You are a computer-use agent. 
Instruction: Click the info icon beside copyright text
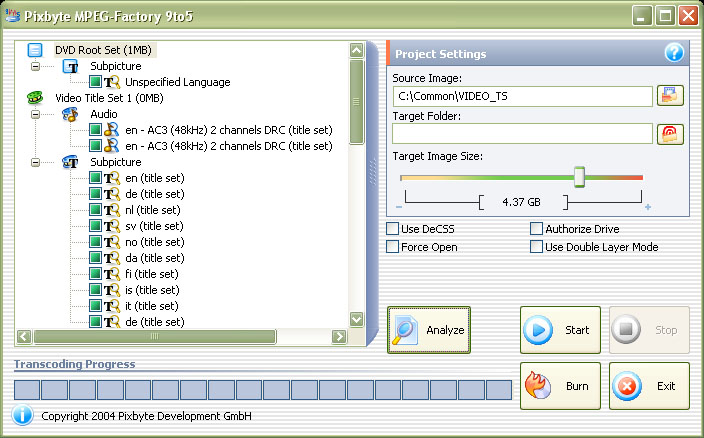[x=22, y=415]
